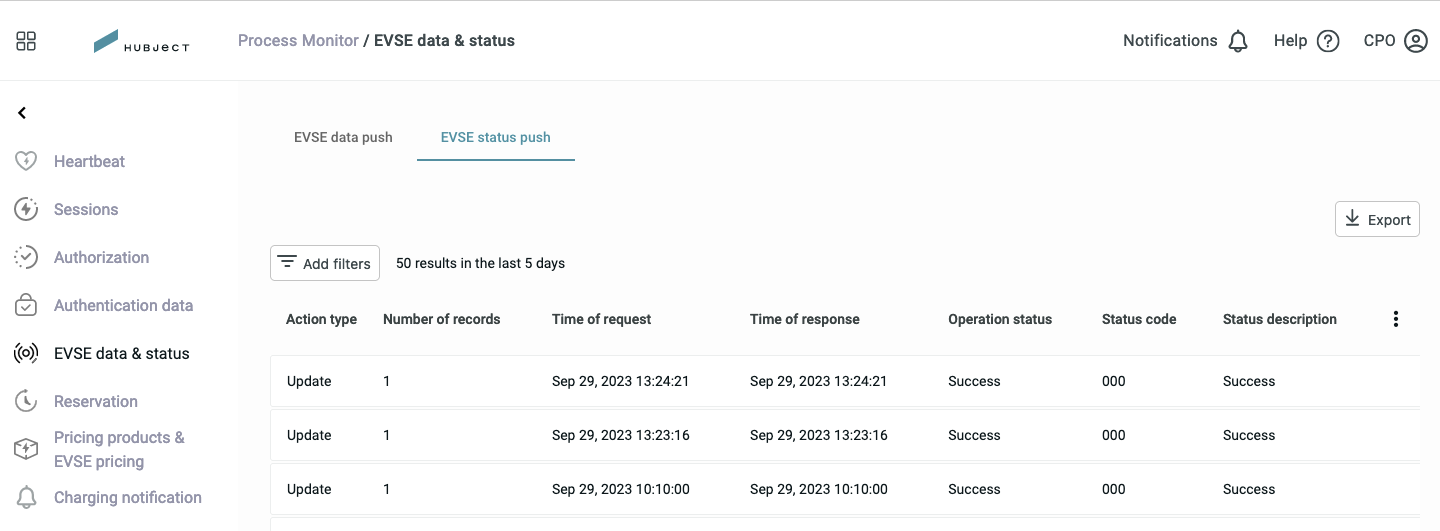The height and width of the screenshot is (531, 1440).
Task: Click the Help label in header
Action: tap(1290, 41)
